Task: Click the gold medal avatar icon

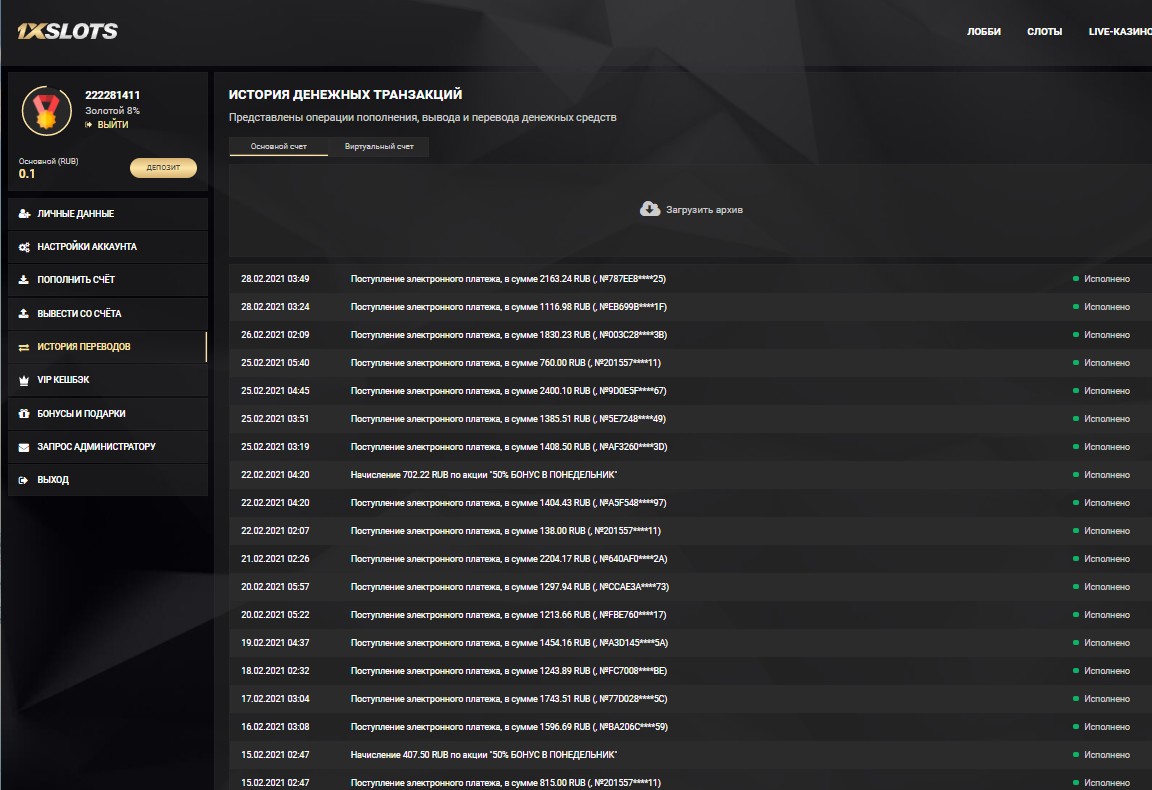Action: click(47, 111)
